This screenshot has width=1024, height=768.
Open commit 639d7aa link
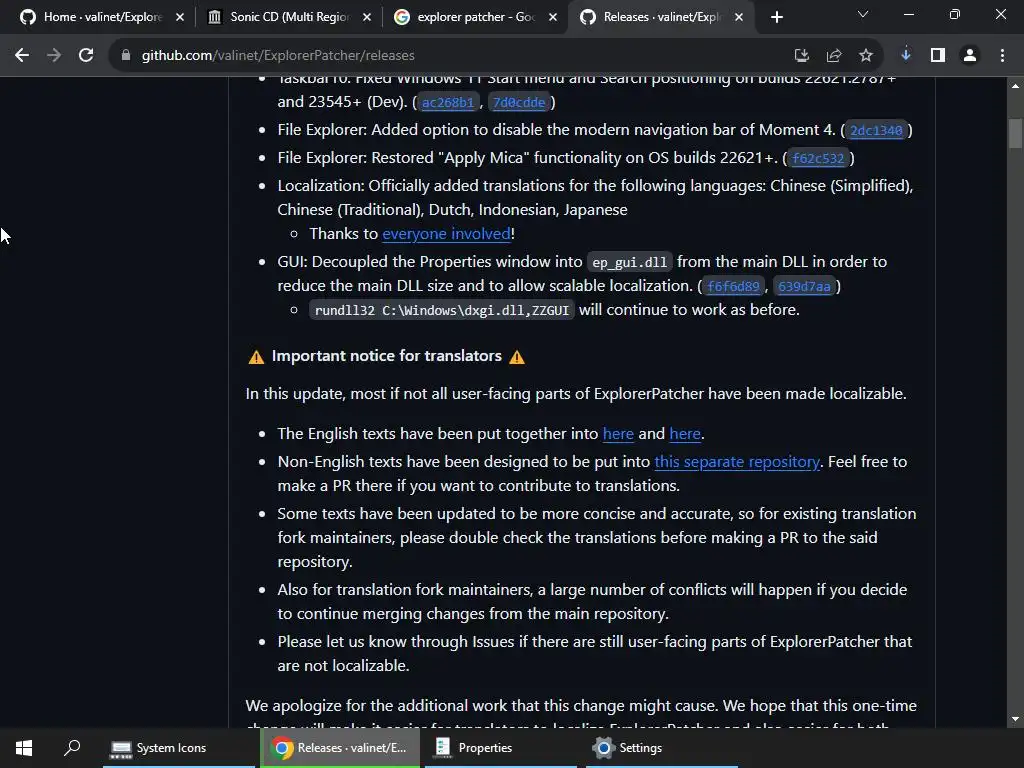pyautogui.click(x=804, y=287)
